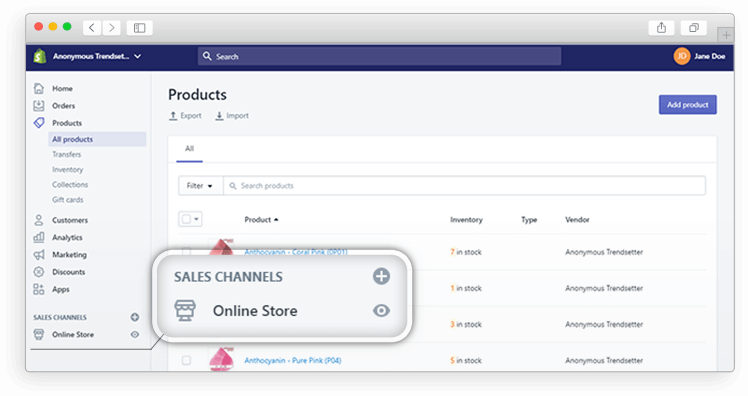Click the JD user avatar
The image size is (748, 396).
click(682, 56)
